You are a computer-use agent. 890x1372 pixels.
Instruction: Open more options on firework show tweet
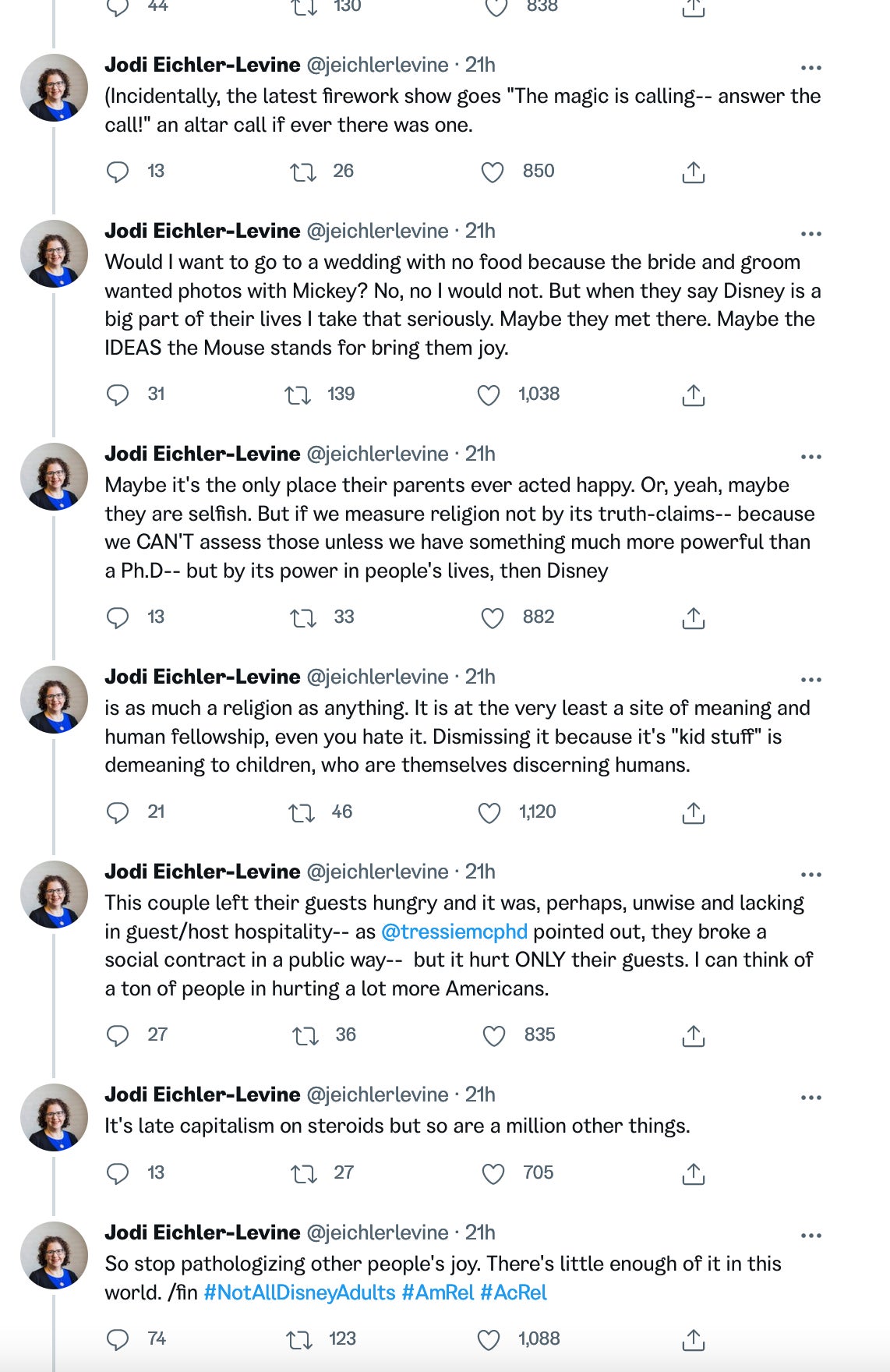click(811, 68)
